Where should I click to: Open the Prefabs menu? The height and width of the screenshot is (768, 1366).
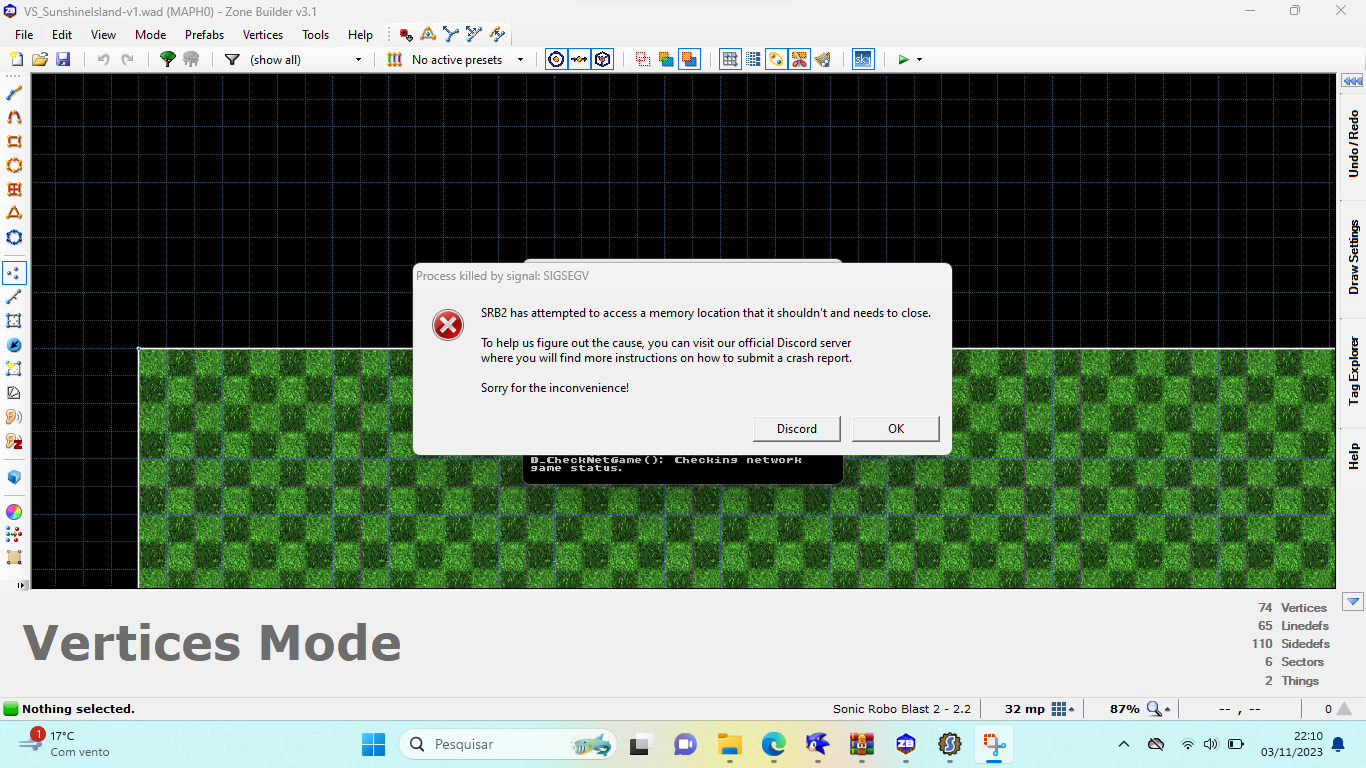point(204,34)
